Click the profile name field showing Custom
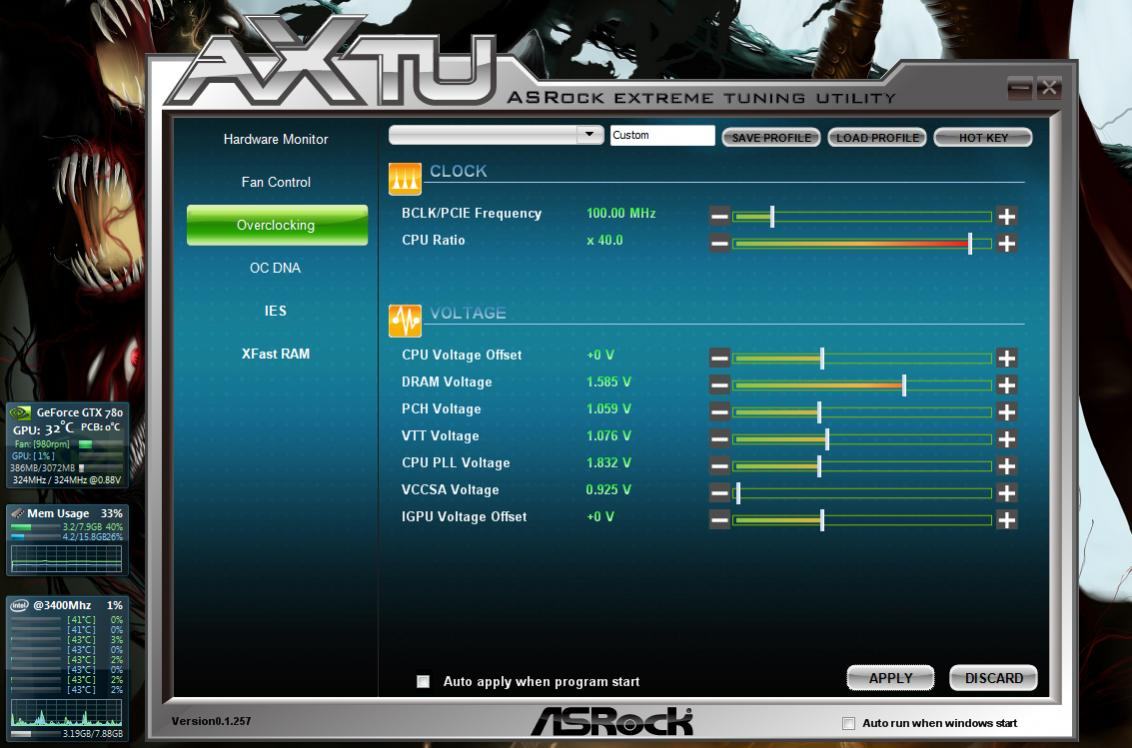The width and height of the screenshot is (1132, 748). (x=662, y=135)
